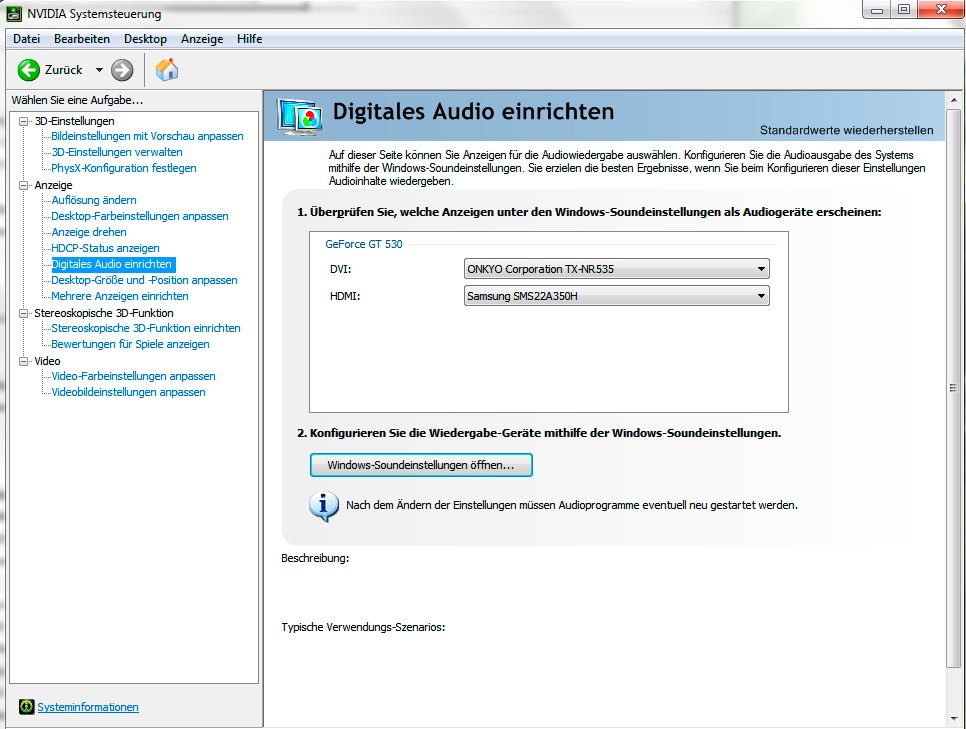
Task: Close the NVIDIA Systemsteuerung window
Action: point(941,10)
